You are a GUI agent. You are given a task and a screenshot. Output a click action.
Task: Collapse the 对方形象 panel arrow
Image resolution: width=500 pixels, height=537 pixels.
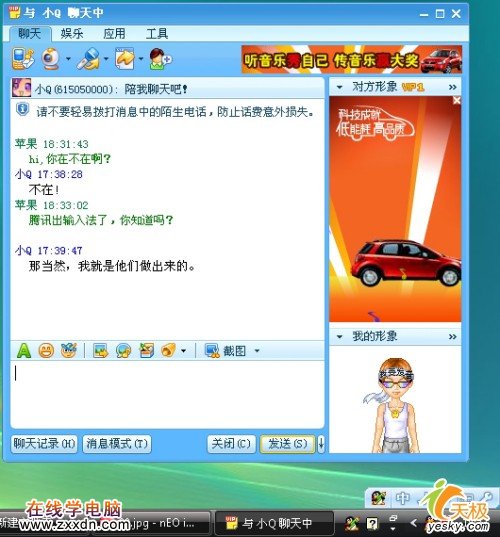(x=339, y=87)
